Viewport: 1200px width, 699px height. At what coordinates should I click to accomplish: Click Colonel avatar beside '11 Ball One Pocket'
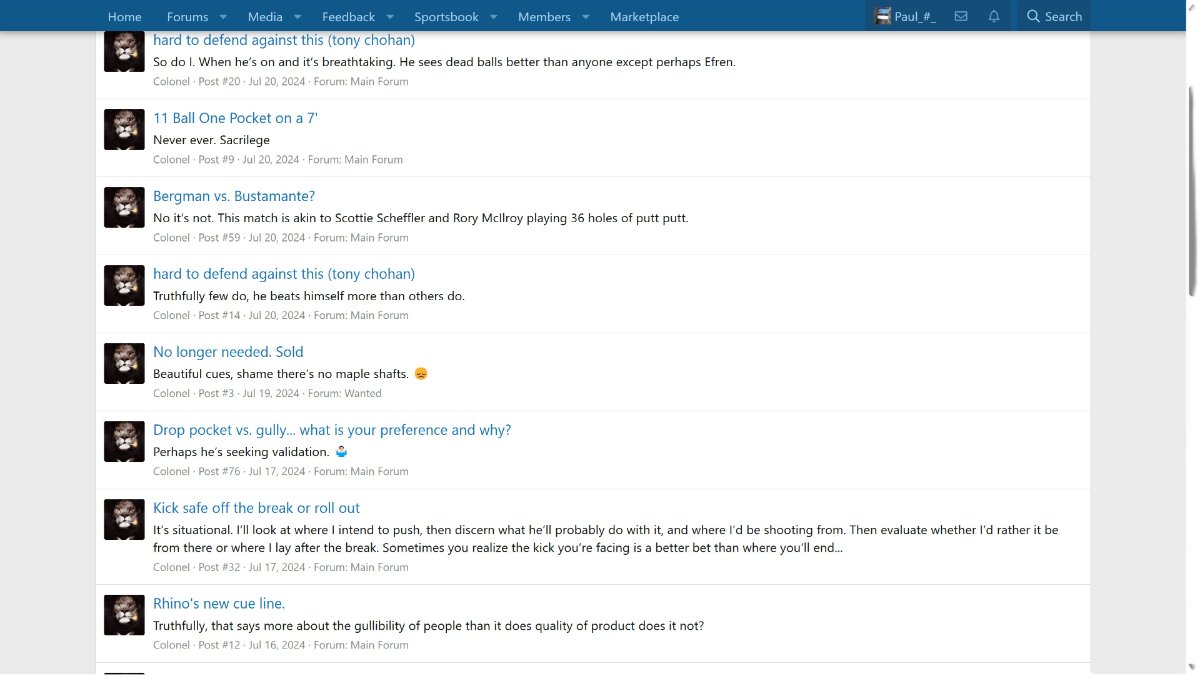pyautogui.click(x=124, y=129)
